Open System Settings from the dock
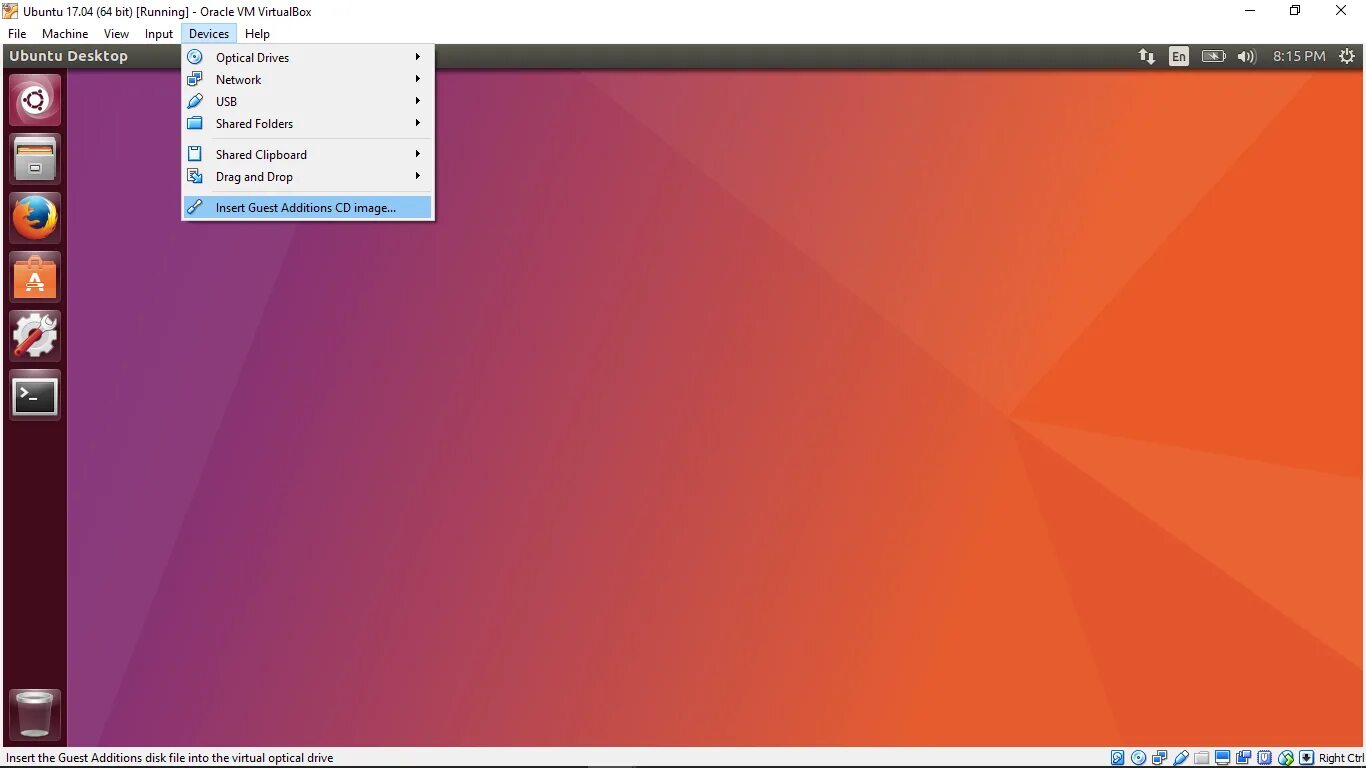This screenshot has width=1366, height=768. pyautogui.click(x=35, y=337)
